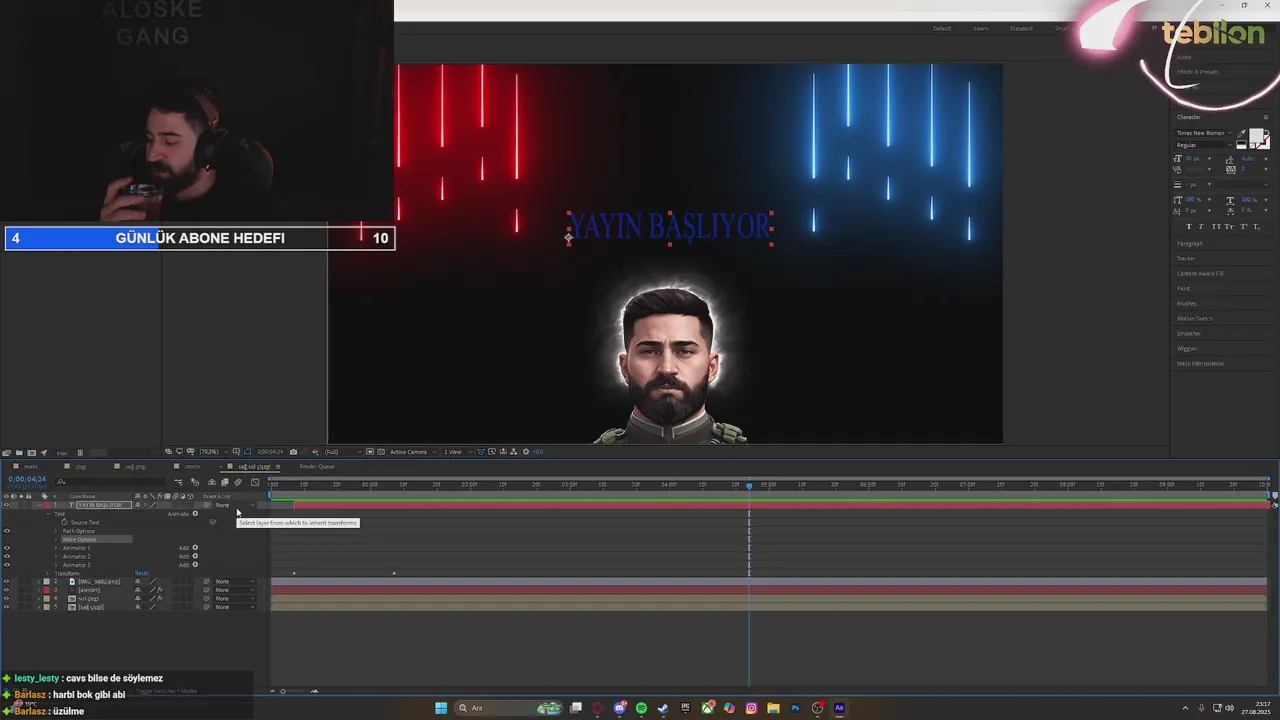Image resolution: width=1280 pixels, height=720 pixels.
Task: Collapse the YAYIN BAŞLIYOR layer properties
Action: (x=38, y=505)
